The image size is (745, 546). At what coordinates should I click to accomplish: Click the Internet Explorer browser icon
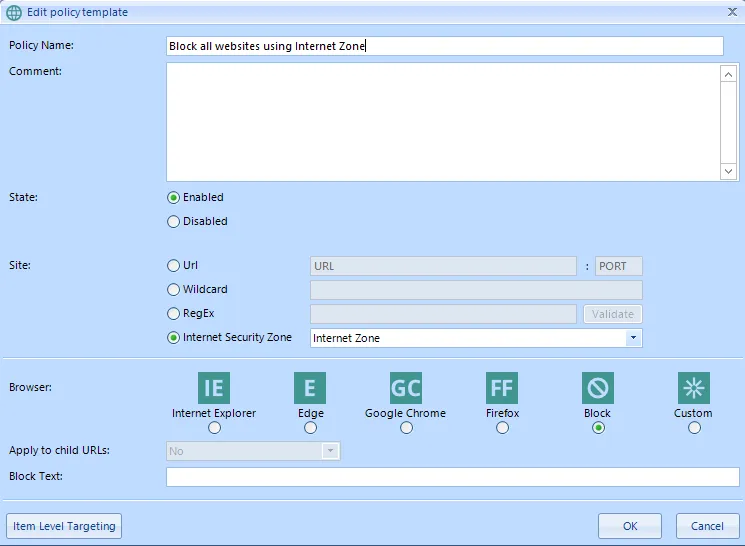[214, 388]
